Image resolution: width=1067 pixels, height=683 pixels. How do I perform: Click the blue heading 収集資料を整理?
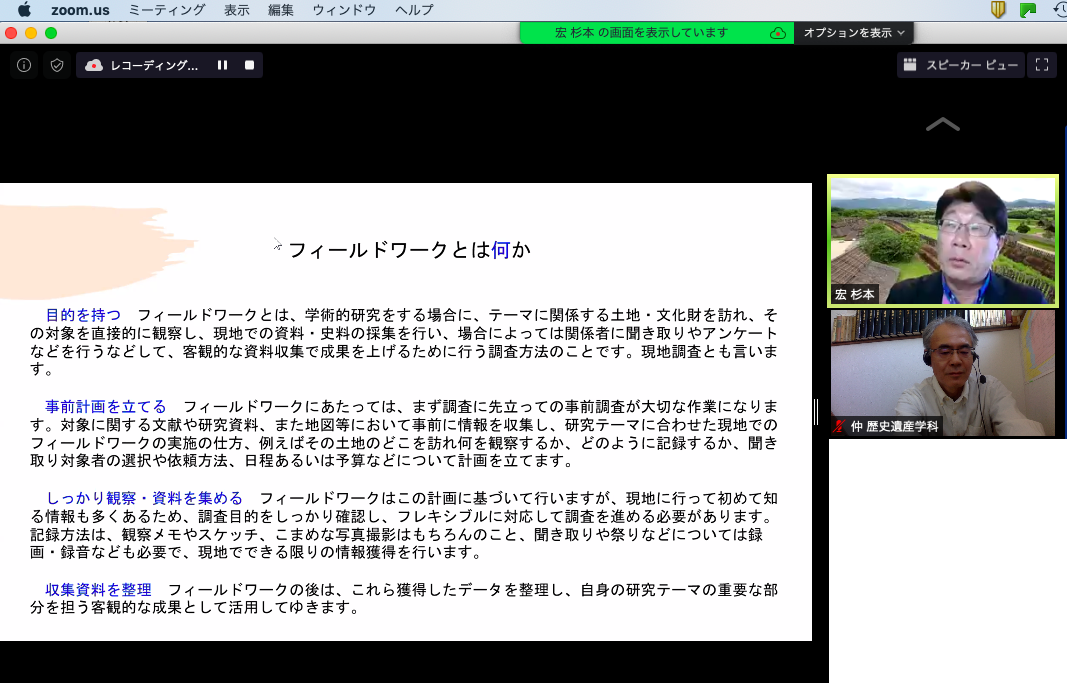[x=98, y=590]
